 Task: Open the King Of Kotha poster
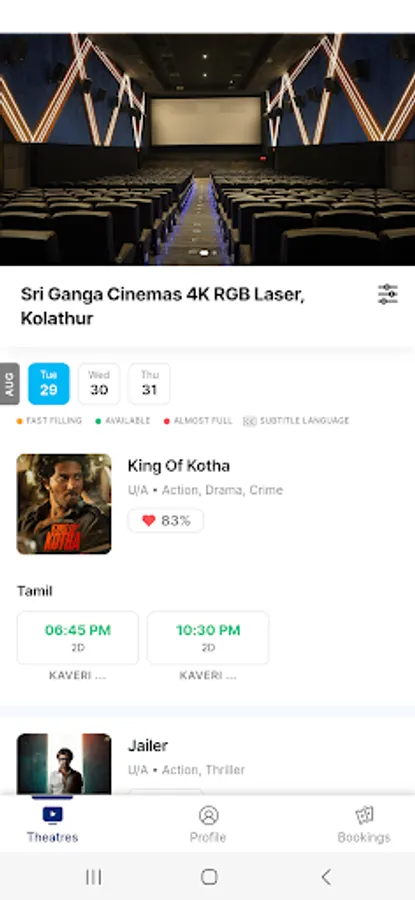64,504
